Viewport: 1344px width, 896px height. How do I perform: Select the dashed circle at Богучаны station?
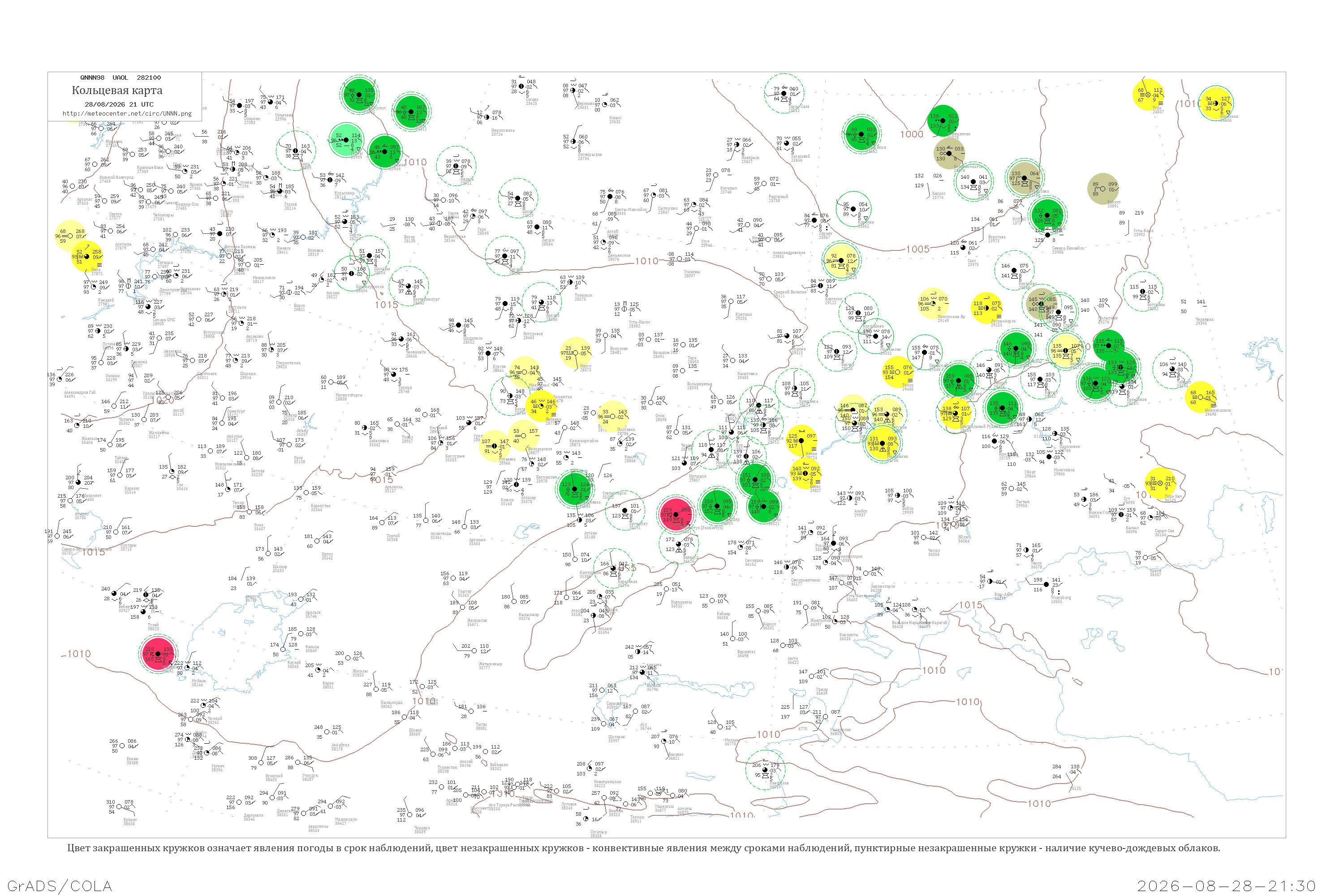1143,292
